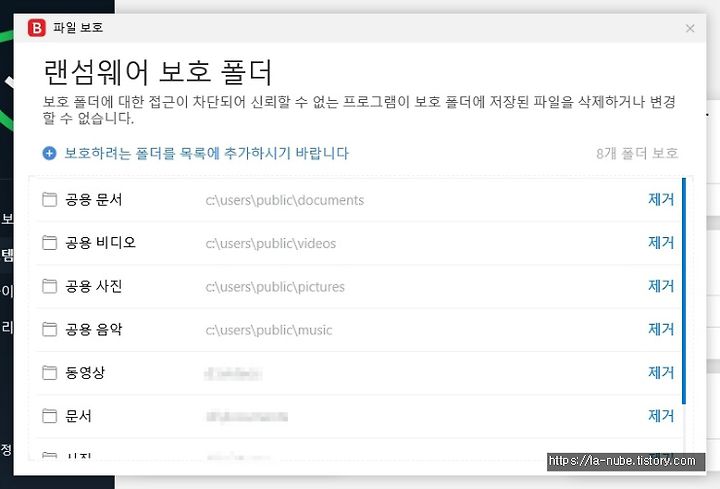Viewport: 720px width, 489px height.
Task: Click path c:\users\public\documents
Action: coord(285,200)
